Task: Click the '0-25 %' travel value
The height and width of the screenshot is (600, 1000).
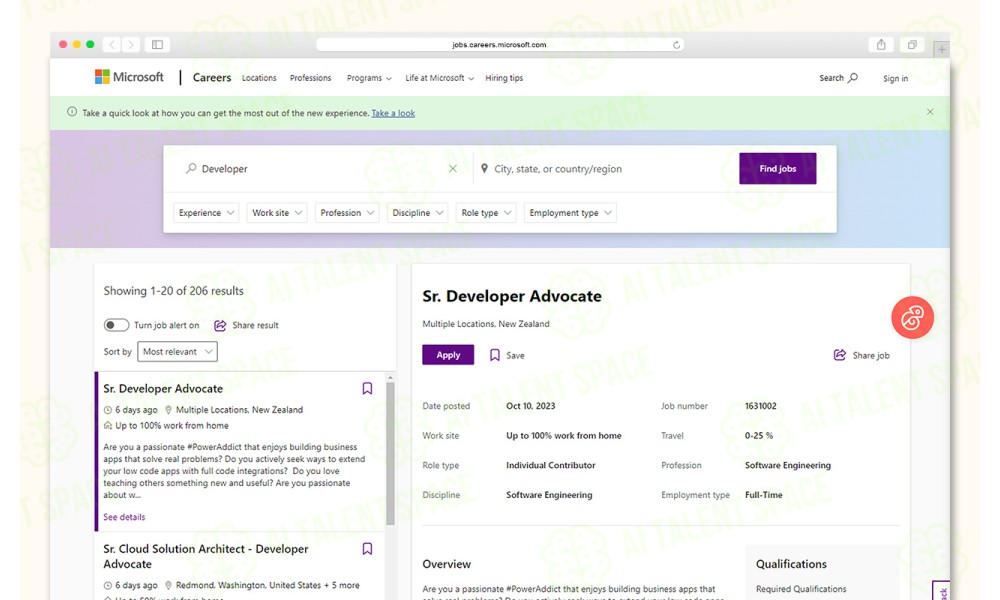Action: point(759,435)
